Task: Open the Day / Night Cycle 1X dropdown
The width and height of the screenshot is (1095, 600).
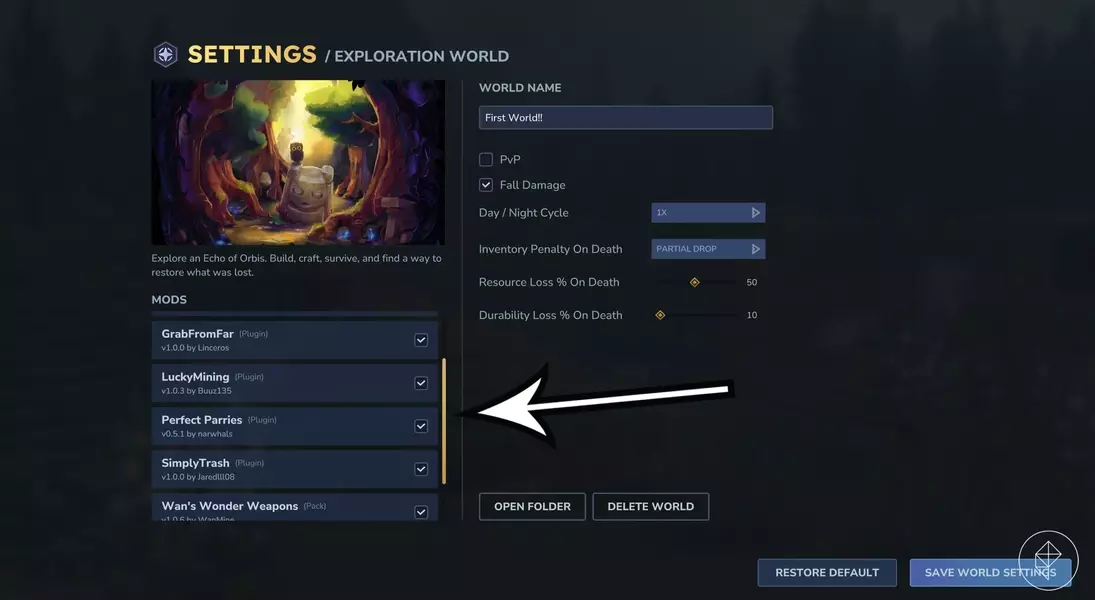Action: (708, 213)
